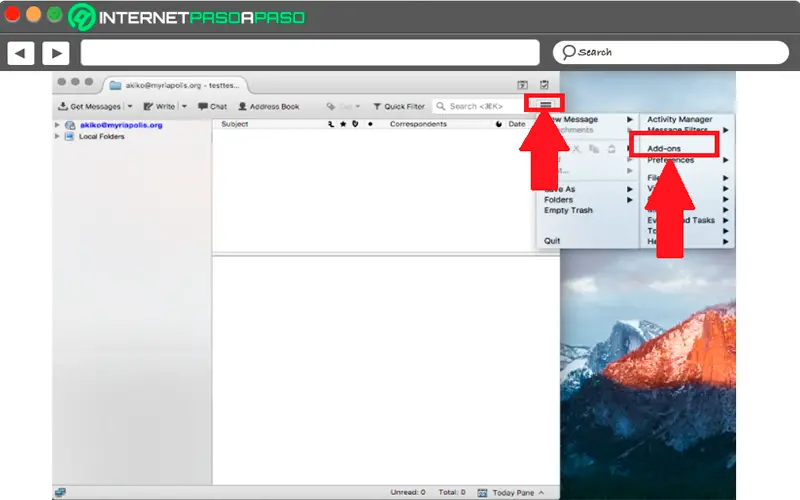The image size is (800, 500).
Task: Choose Quit from the menu
Action: click(x=552, y=240)
